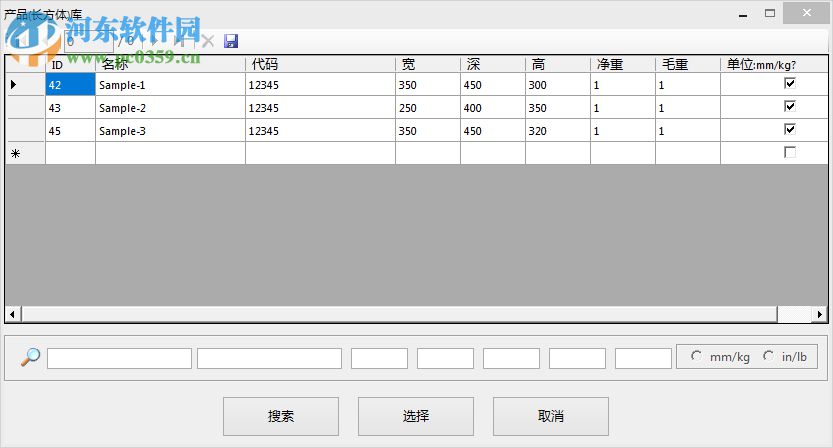Click the 取消 (Cancel) button
The height and width of the screenshot is (448, 833).
click(x=550, y=416)
